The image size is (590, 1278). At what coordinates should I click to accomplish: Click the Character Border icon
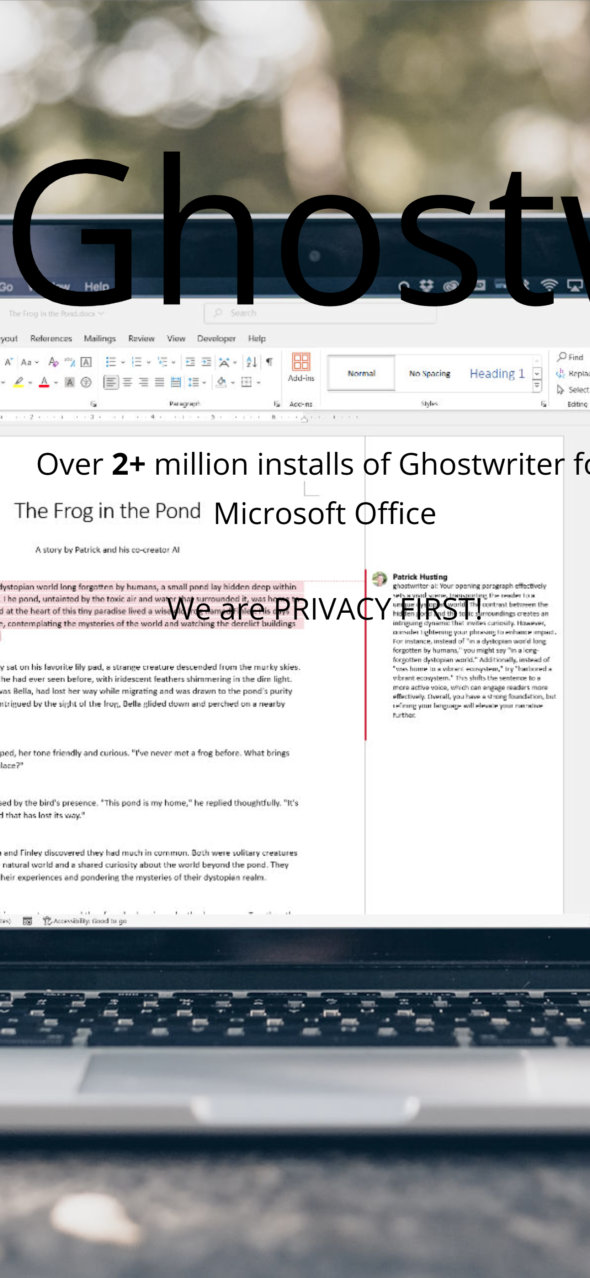pos(86,362)
